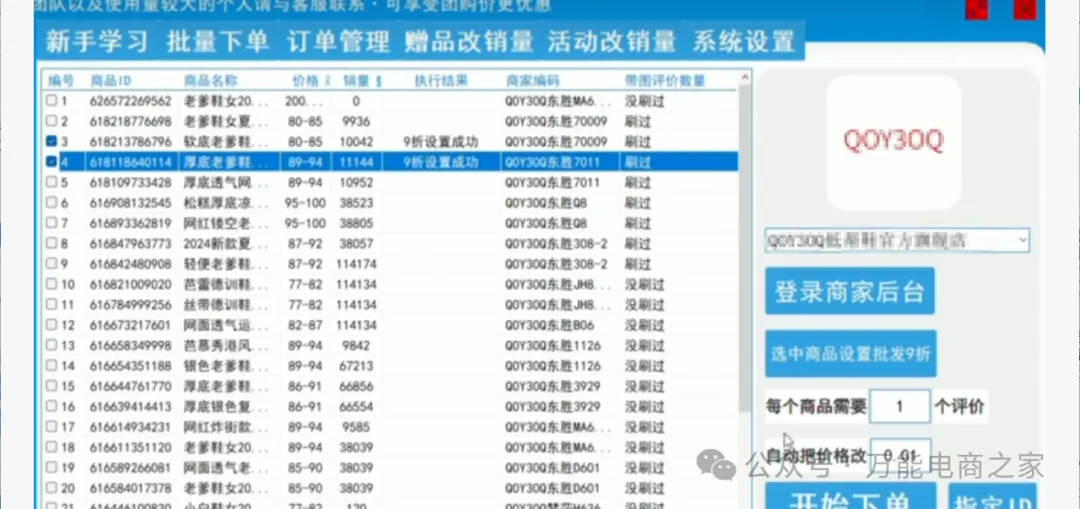The height and width of the screenshot is (509, 1080).
Task: Click the product list vertical scrollbar
Action: click(x=744, y=250)
